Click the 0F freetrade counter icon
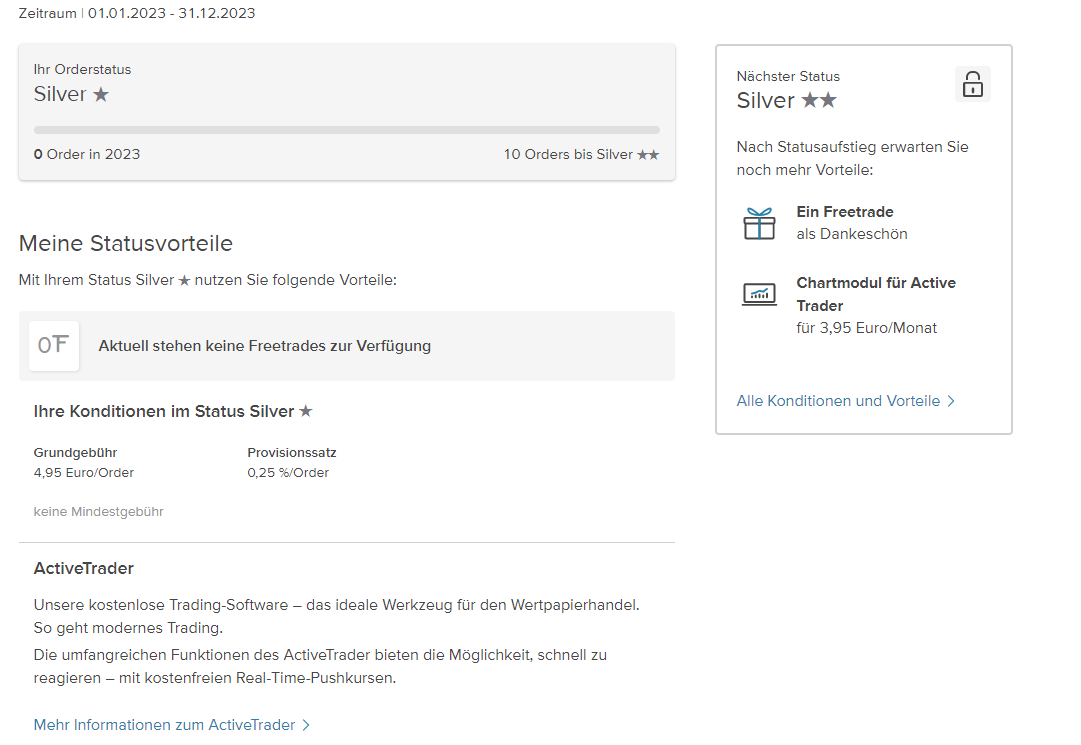1081x745 pixels. [x=54, y=346]
